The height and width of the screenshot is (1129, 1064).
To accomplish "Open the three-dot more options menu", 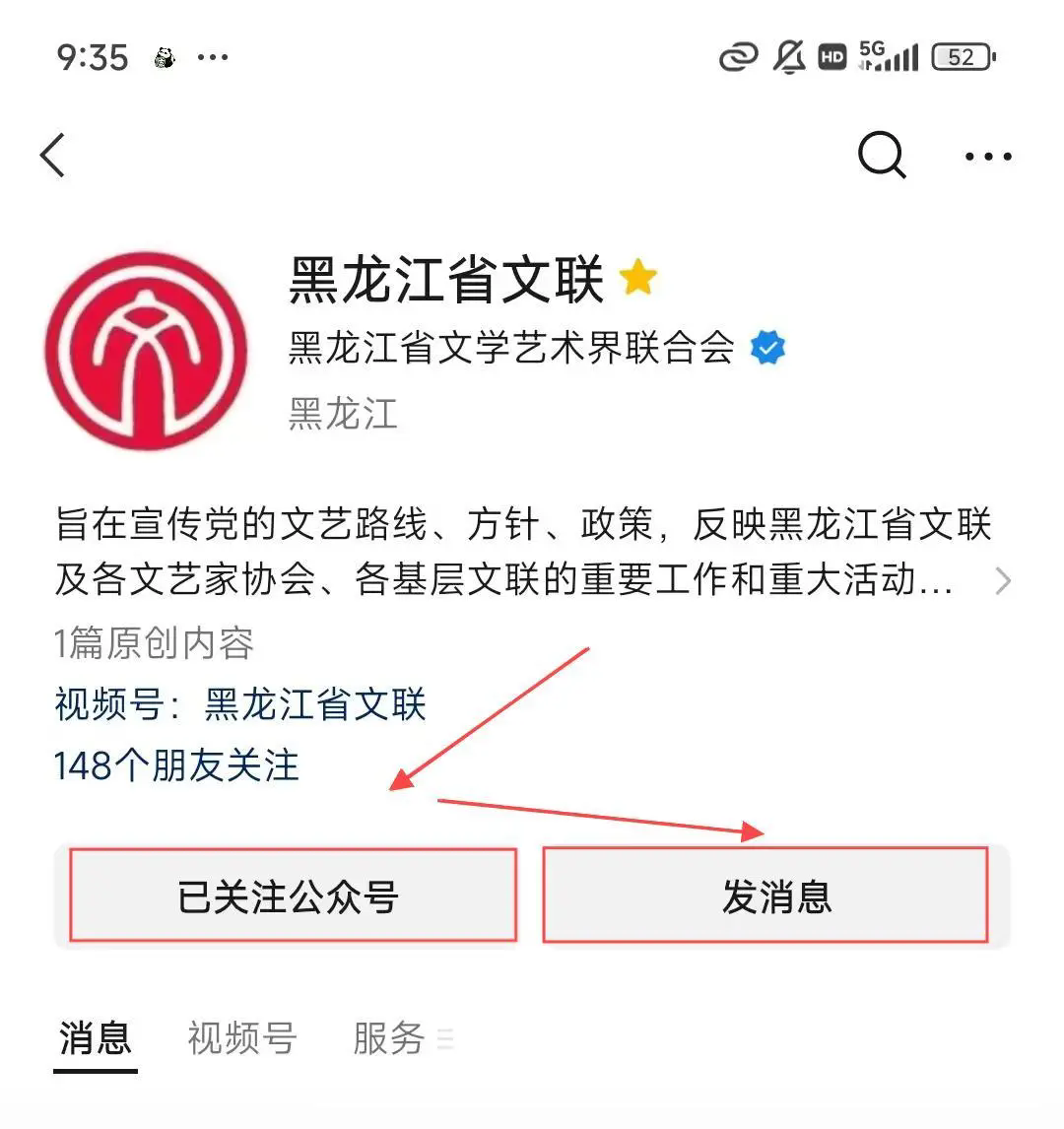I will pos(988,156).
